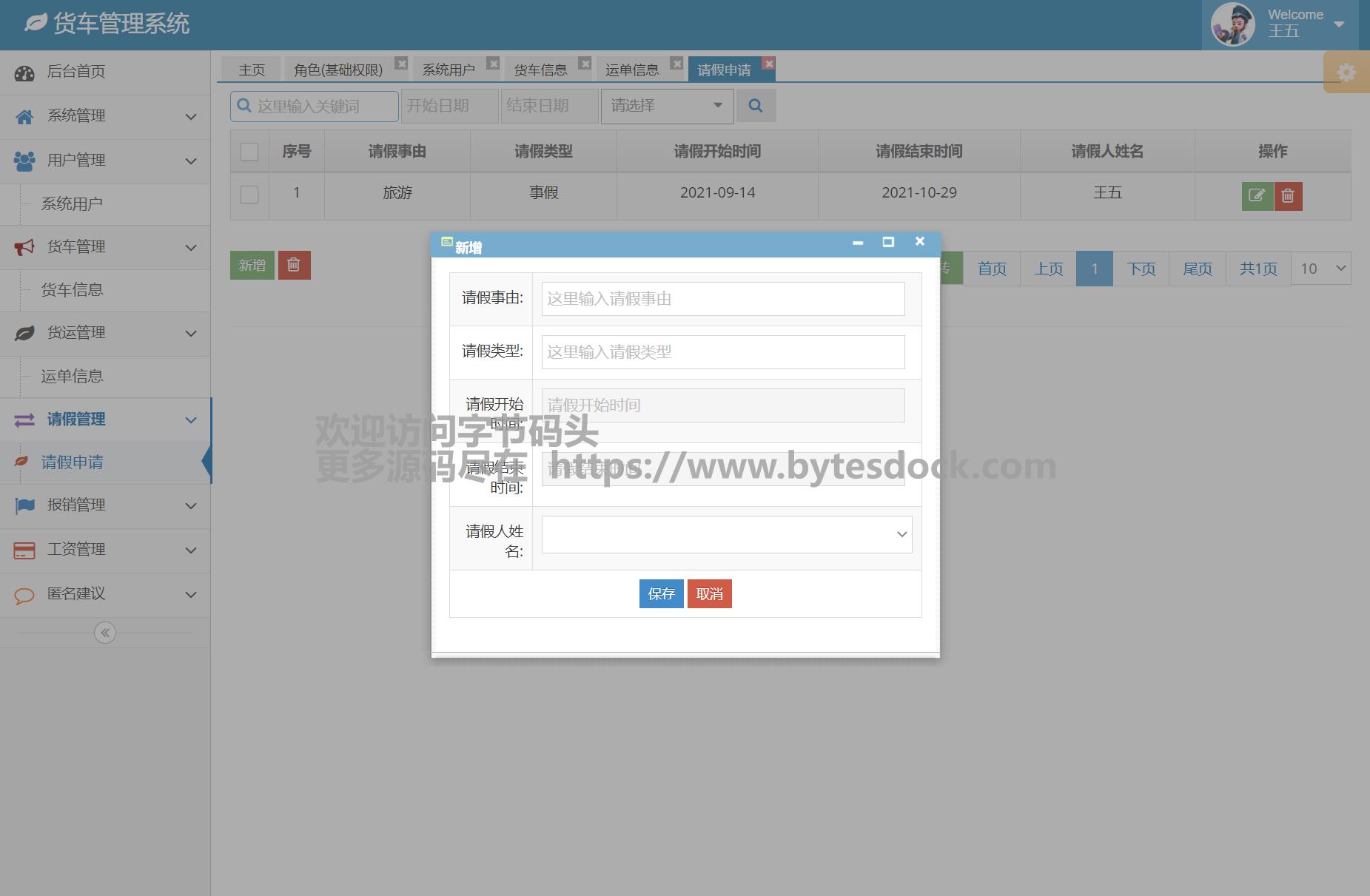Image resolution: width=1370 pixels, height=896 pixels.
Task: Open the settings gear panel
Action: (1346, 73)
